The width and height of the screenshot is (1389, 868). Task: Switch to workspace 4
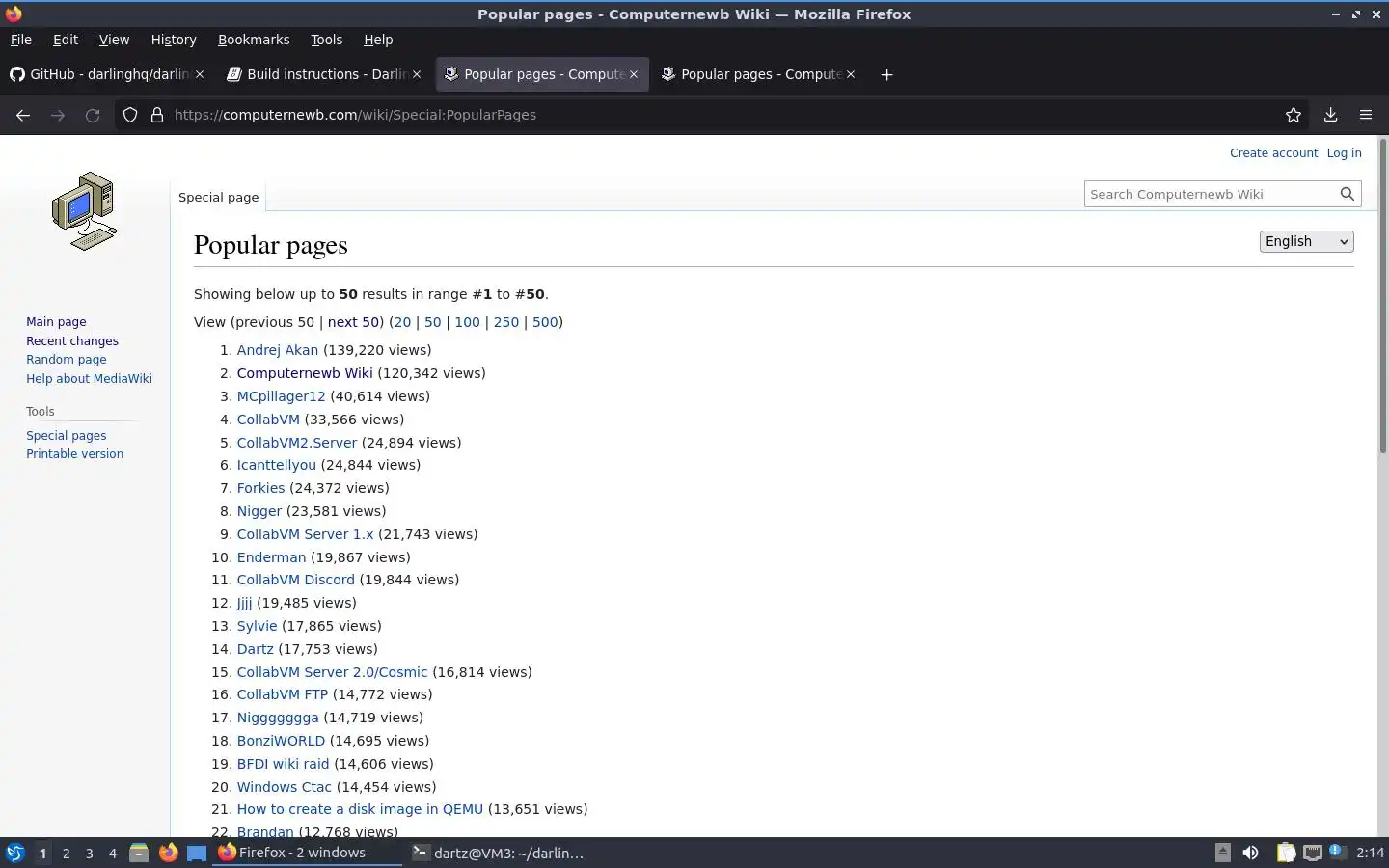tap(112, 854)
